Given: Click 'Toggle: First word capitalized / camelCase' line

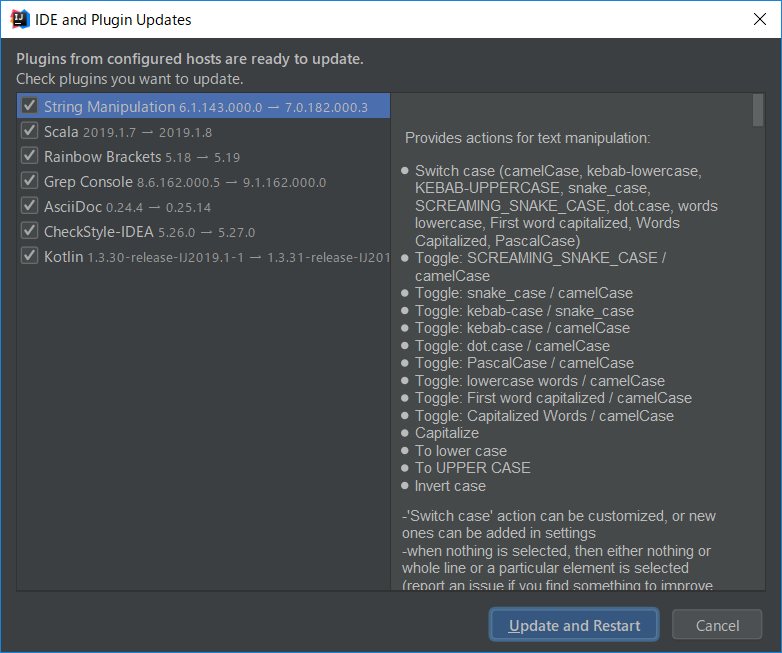Looking at the screenshot, I should [553, 398].
